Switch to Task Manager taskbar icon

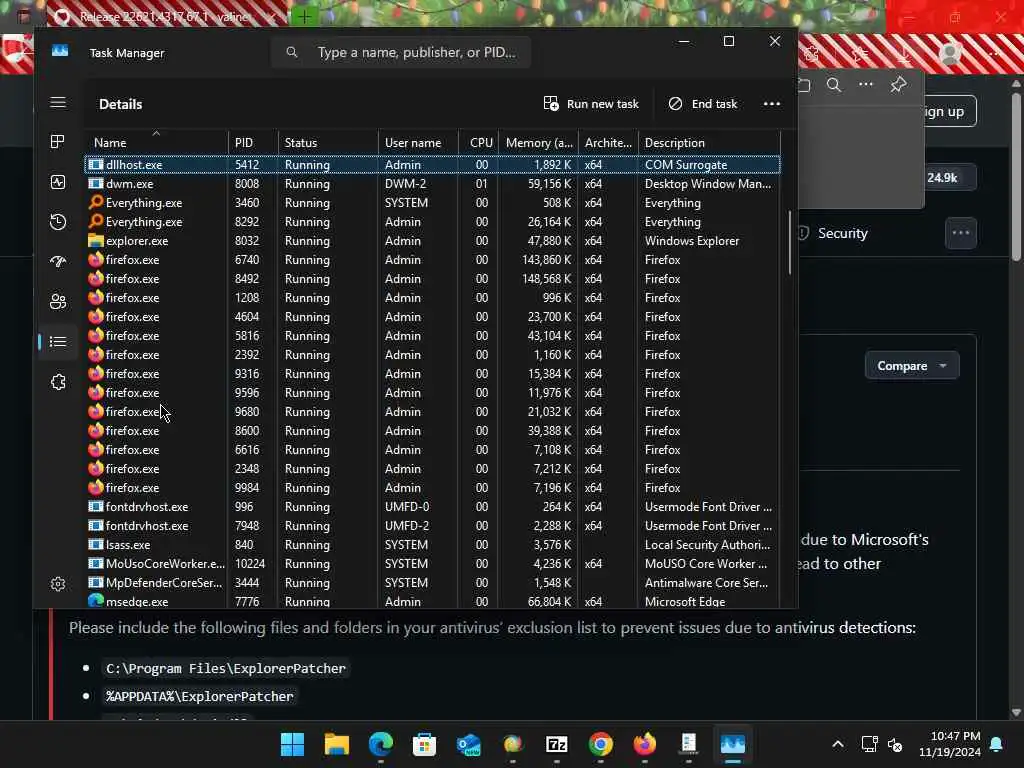tap(733, 744)
